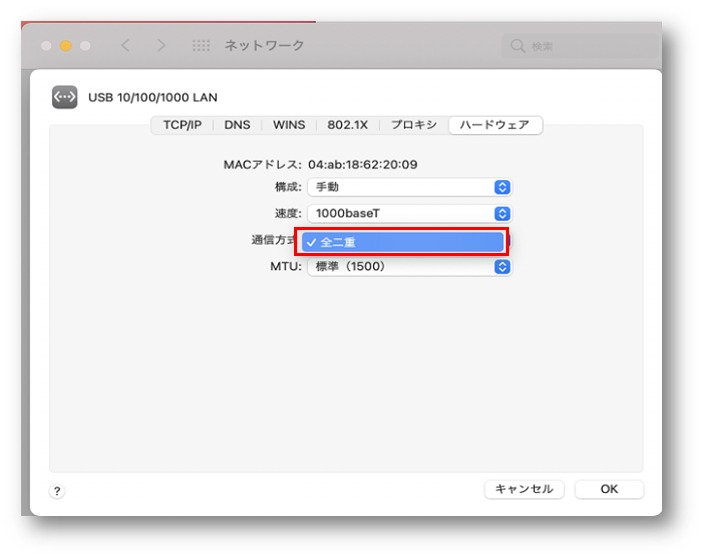704x558 pixels.
Task: Click the MACアドレス label
Action: (x=262, y=165)
